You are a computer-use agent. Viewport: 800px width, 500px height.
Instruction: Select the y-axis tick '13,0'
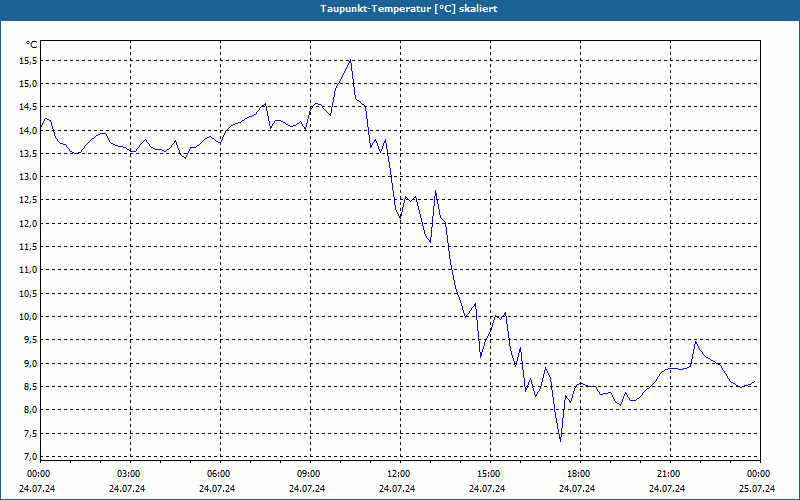click(x=29, y=177)
